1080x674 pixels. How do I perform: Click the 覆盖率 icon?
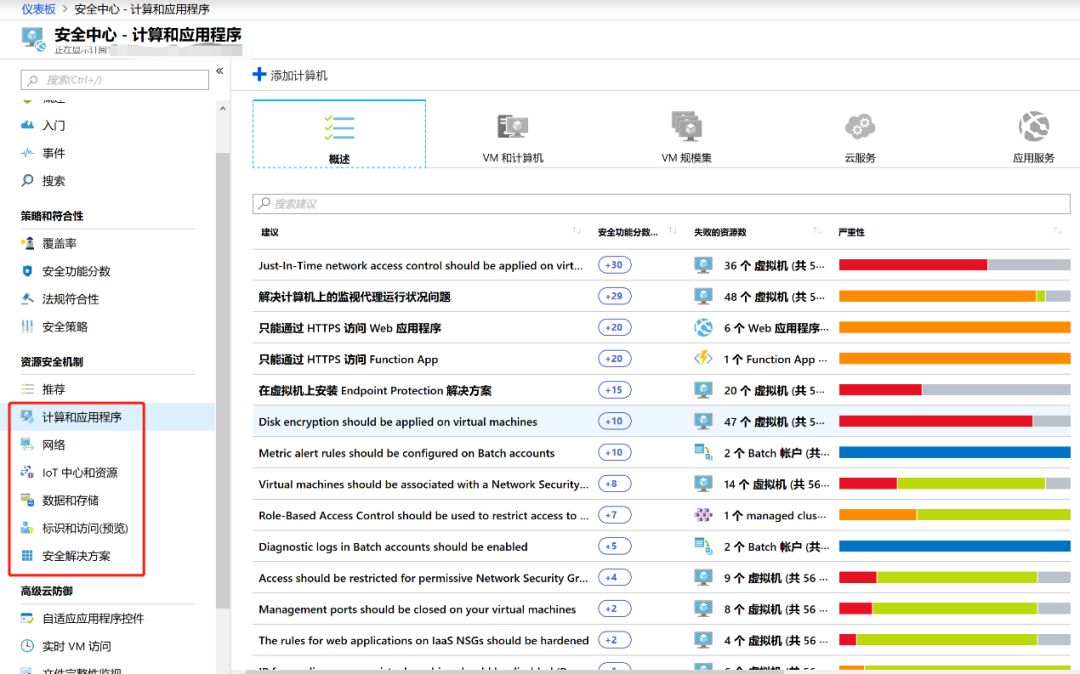point(28,243)
